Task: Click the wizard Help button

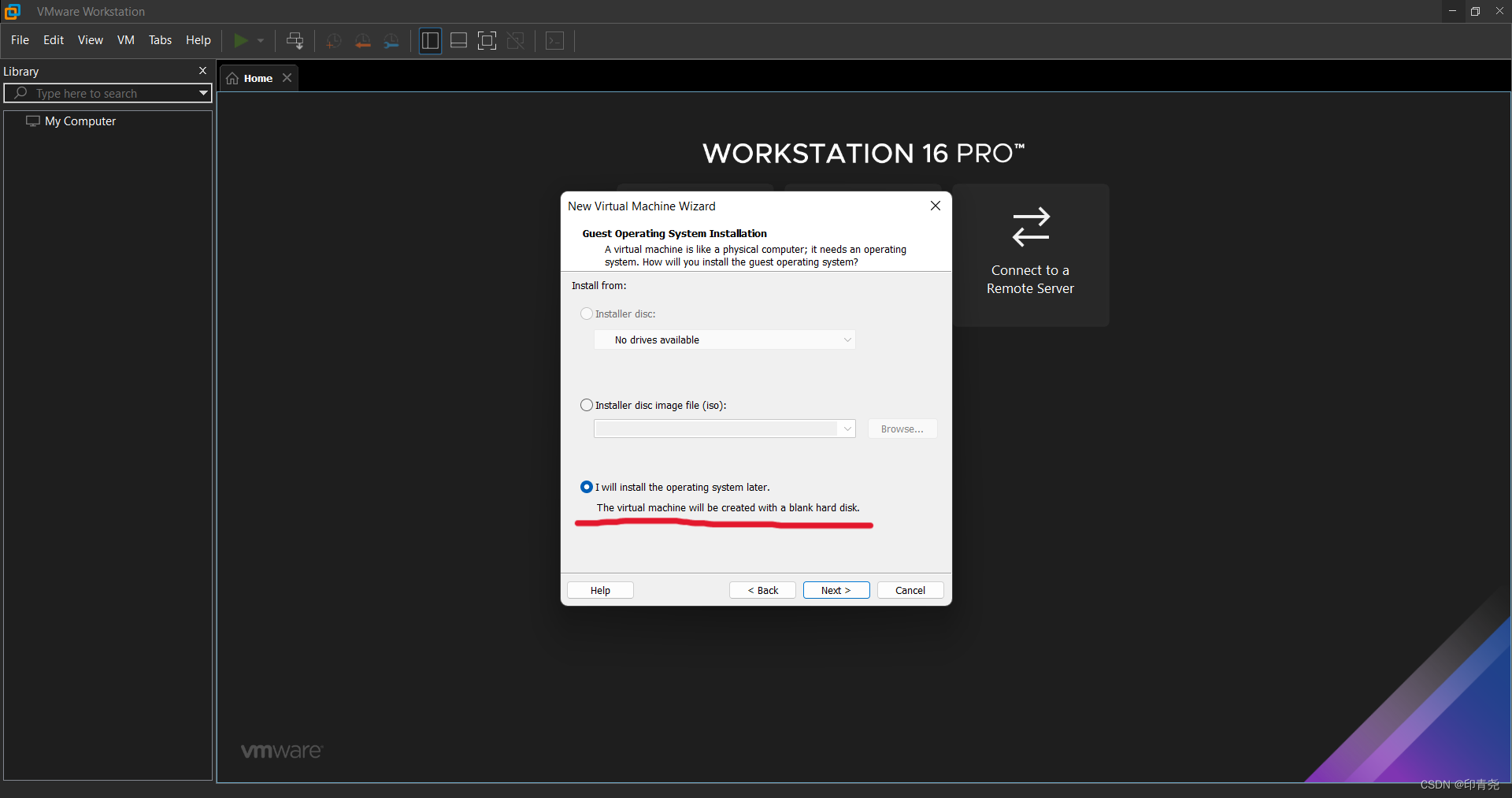Action: pyautogui.click(x=600, y=590)
